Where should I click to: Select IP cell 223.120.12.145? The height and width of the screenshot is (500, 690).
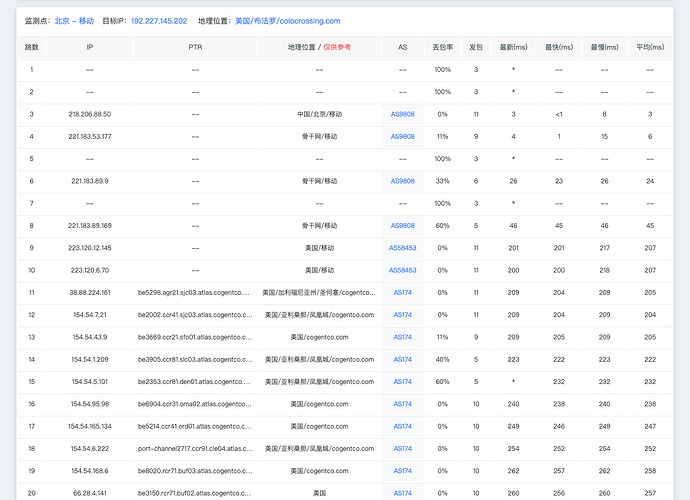coord(90,248)
